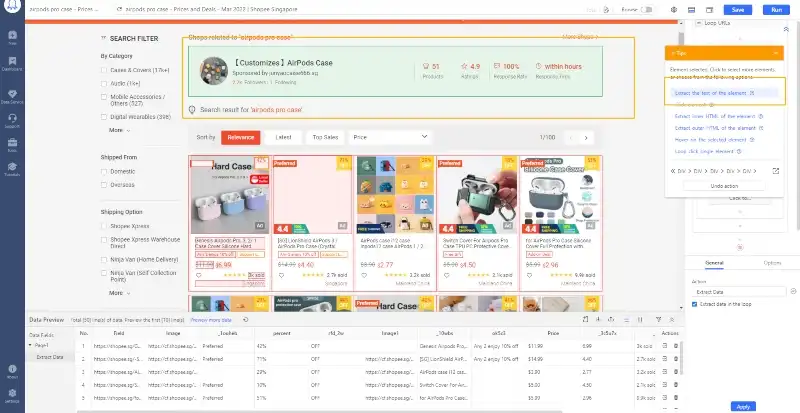The image size is (800, 413).
Task: Open Data Service in the sidebar
Action: pyautogui.click(x=12, y=96)
